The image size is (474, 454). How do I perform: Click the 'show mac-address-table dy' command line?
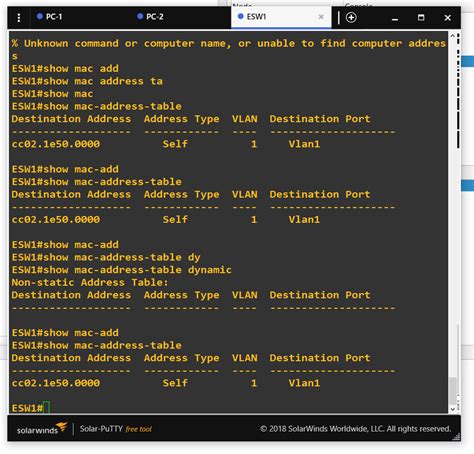(x=106, y=257)
